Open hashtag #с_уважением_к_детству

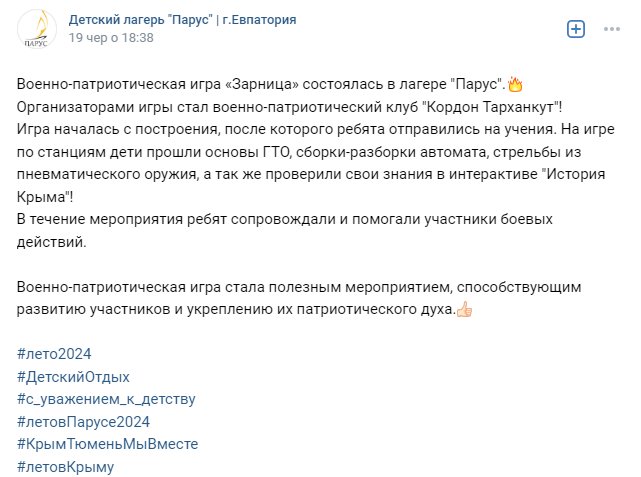tap(106, 399)
